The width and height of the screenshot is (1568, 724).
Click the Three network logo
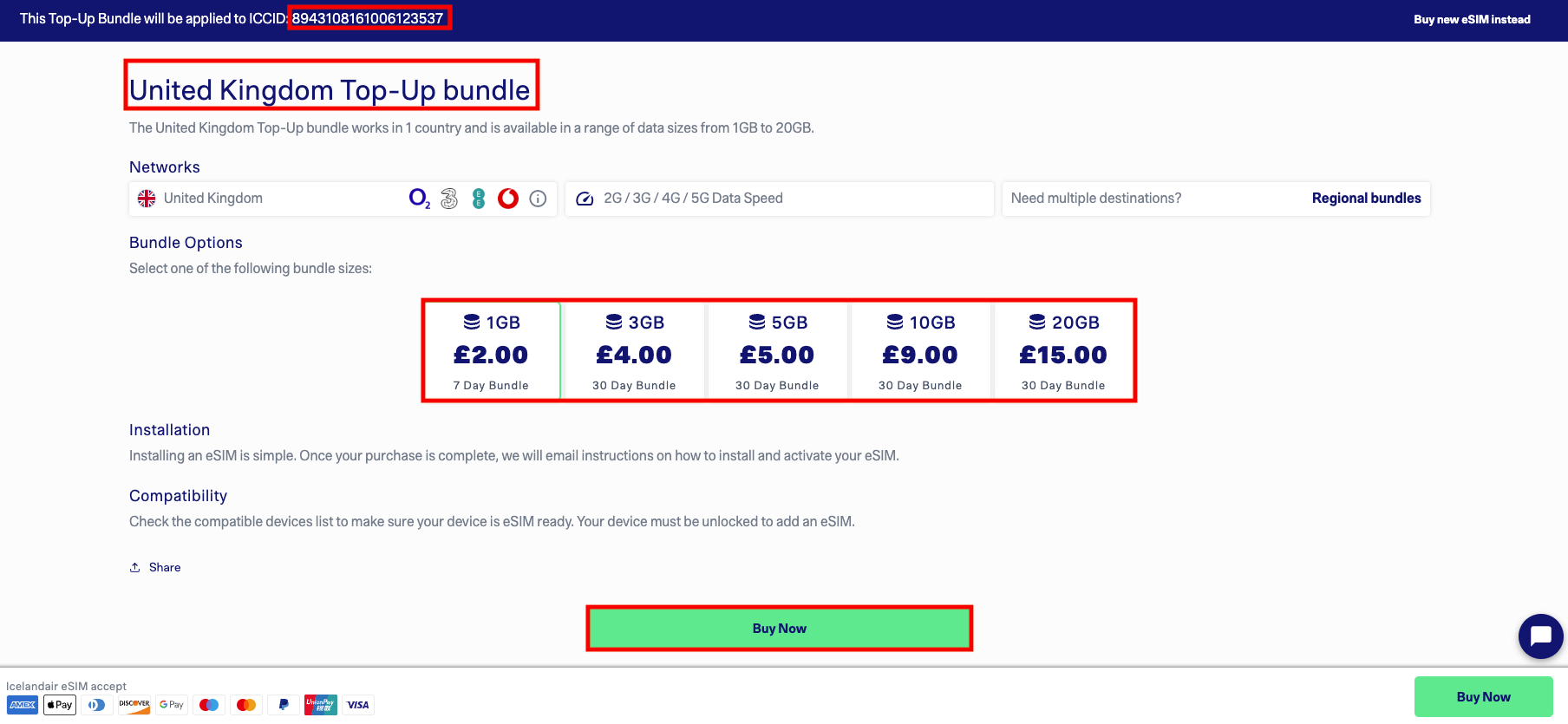click(449, 199)
